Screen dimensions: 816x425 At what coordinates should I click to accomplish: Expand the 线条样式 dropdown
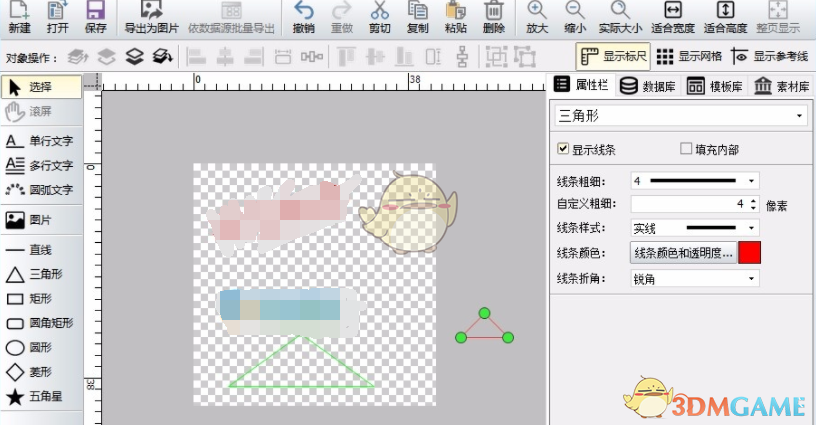click(x=694, y=229)
